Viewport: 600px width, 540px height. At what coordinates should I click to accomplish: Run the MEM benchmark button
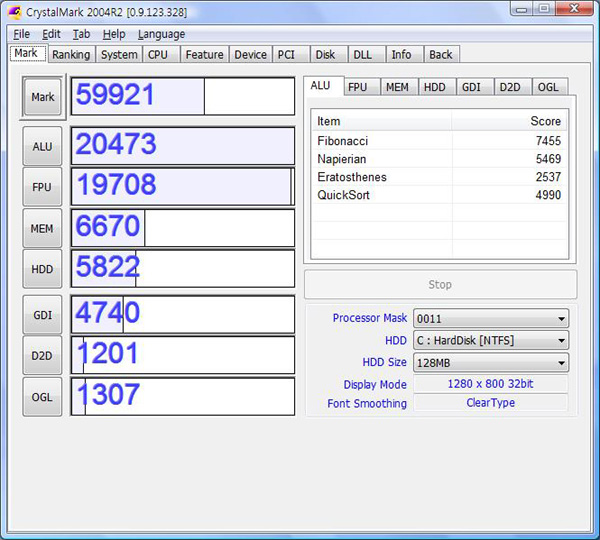click(x=42, y=228)
